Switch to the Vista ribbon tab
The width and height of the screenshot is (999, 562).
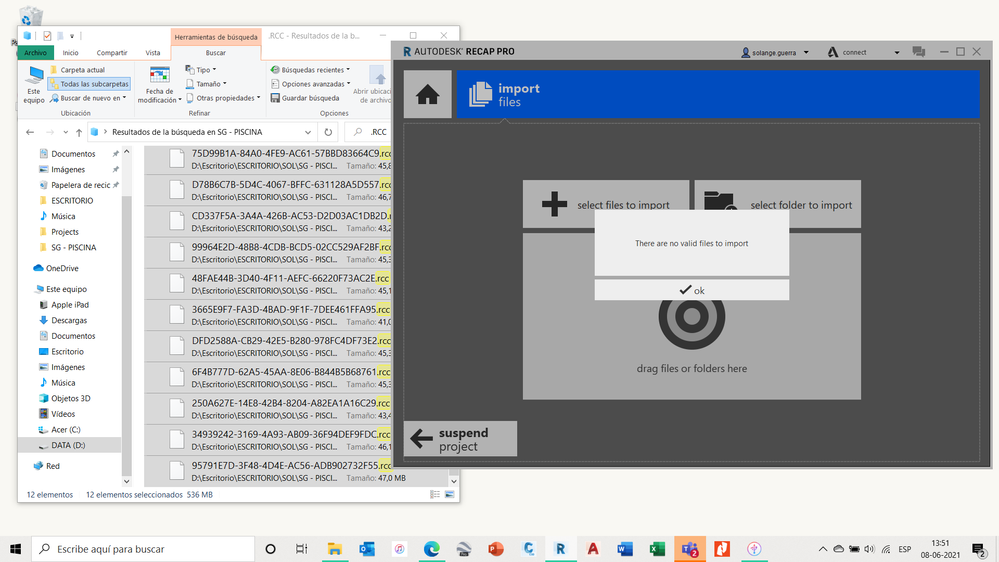click(153, 53)
